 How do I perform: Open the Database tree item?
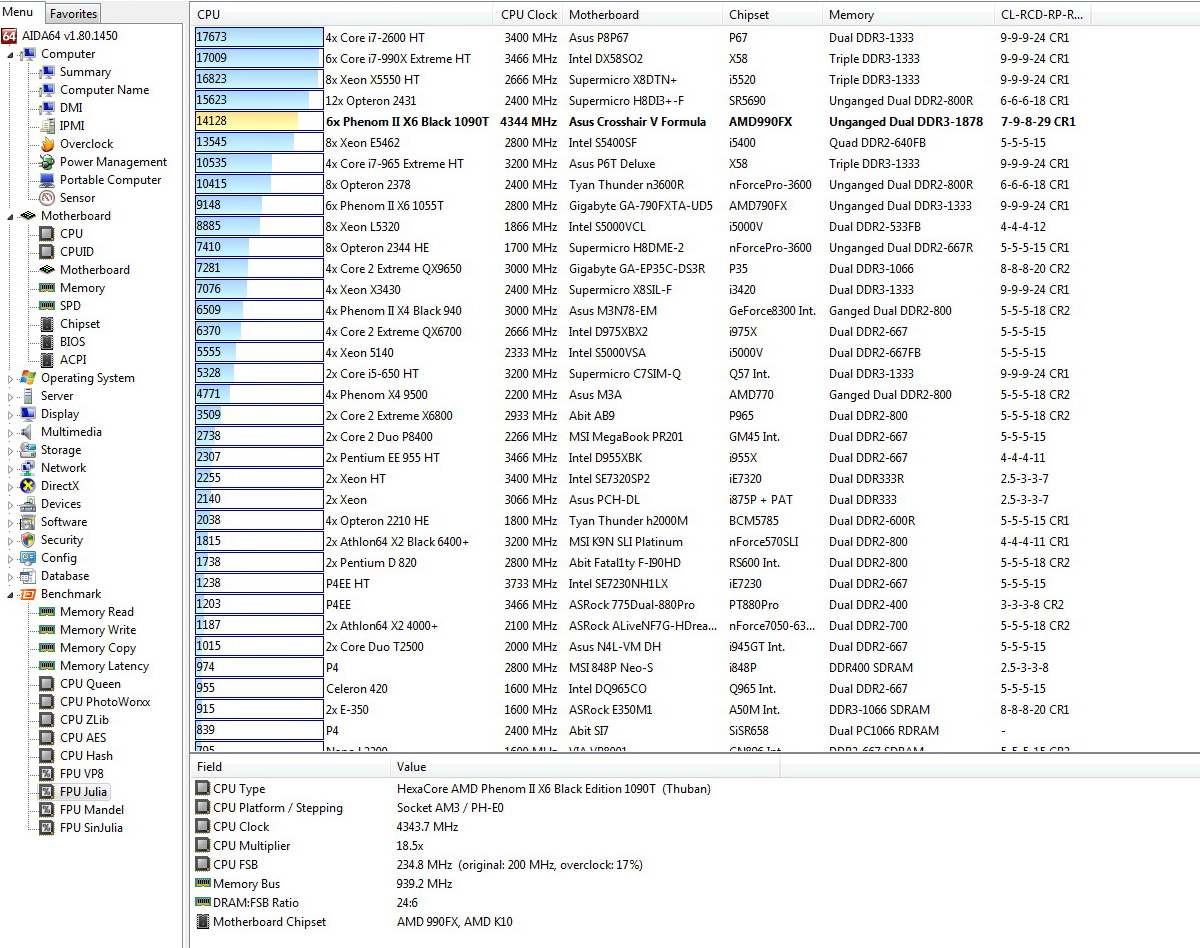[65, 576]
